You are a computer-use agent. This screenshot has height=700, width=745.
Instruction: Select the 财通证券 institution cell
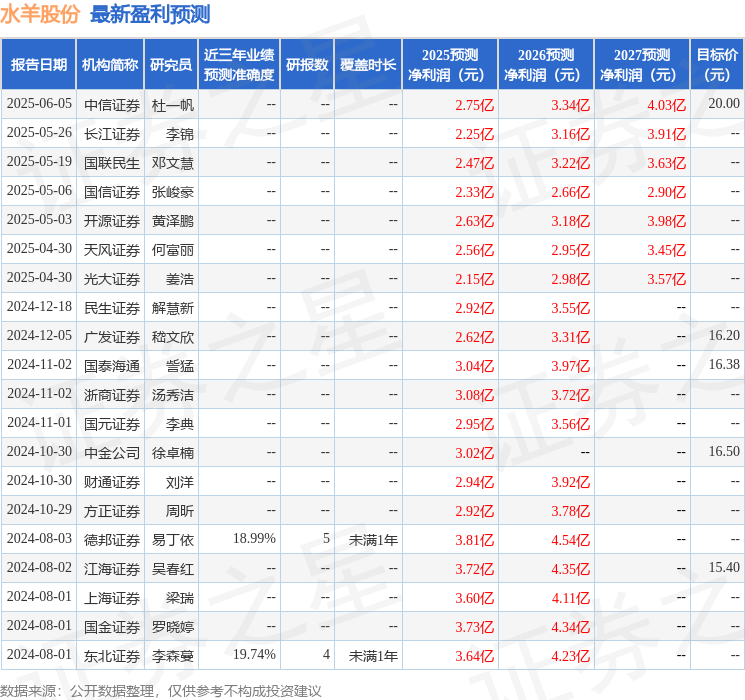click(112, 482)
